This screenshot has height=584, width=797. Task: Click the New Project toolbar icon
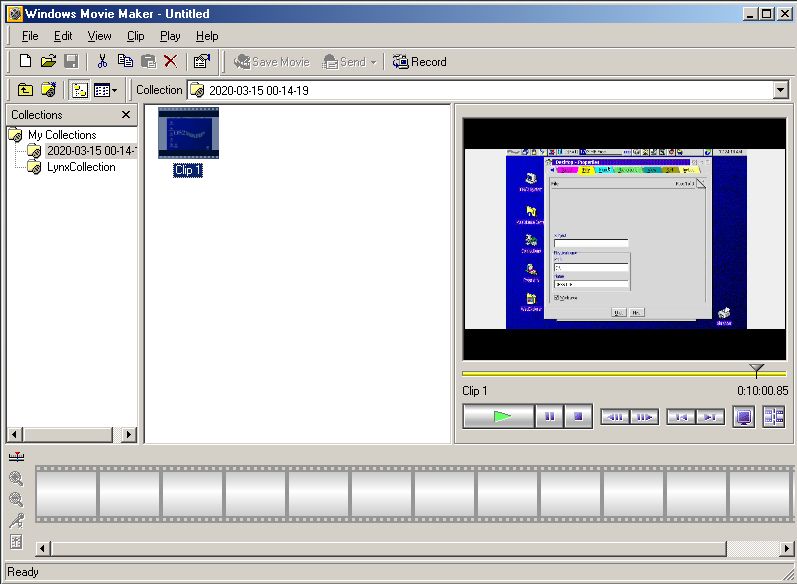[26, 62]
